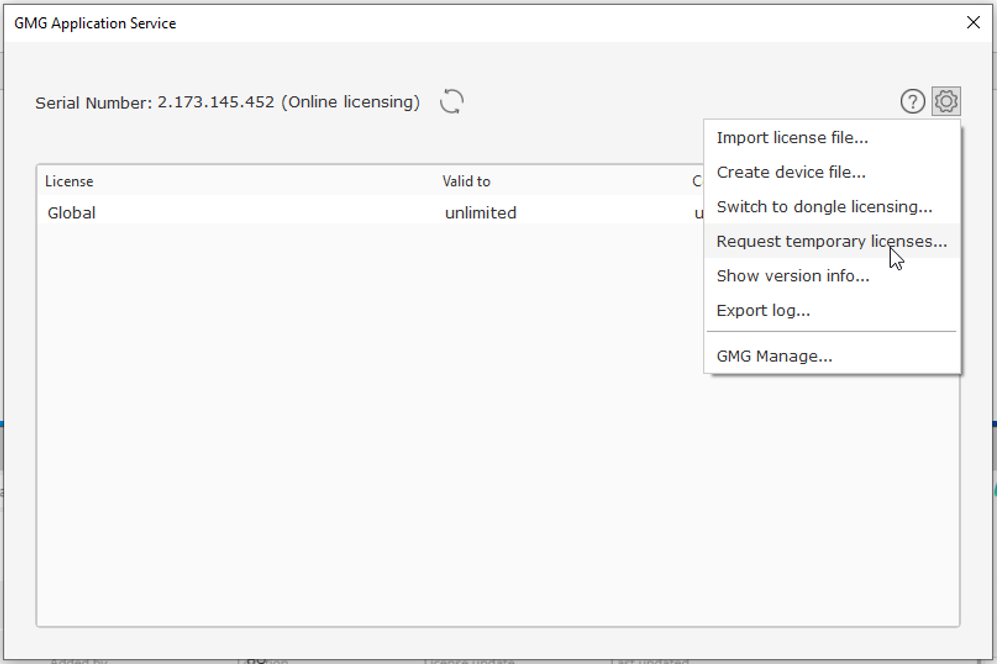Open the help question mark icon
Viewport: 997px width, 664px height.
pyautogui.click(x=912, y=102)
